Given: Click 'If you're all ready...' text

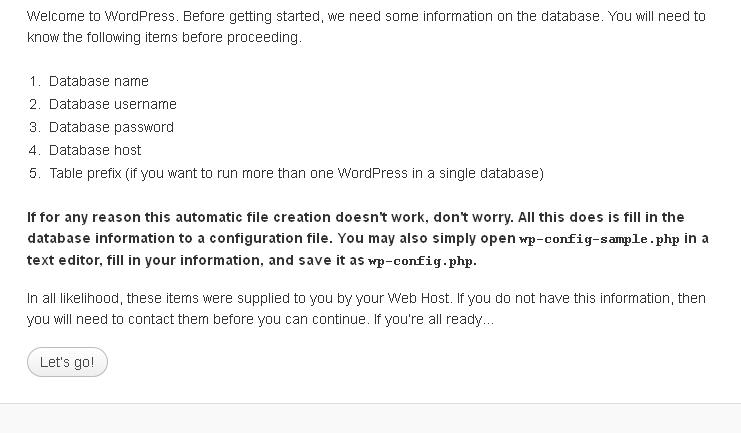Looking at the screenshot, I should 433,320.
